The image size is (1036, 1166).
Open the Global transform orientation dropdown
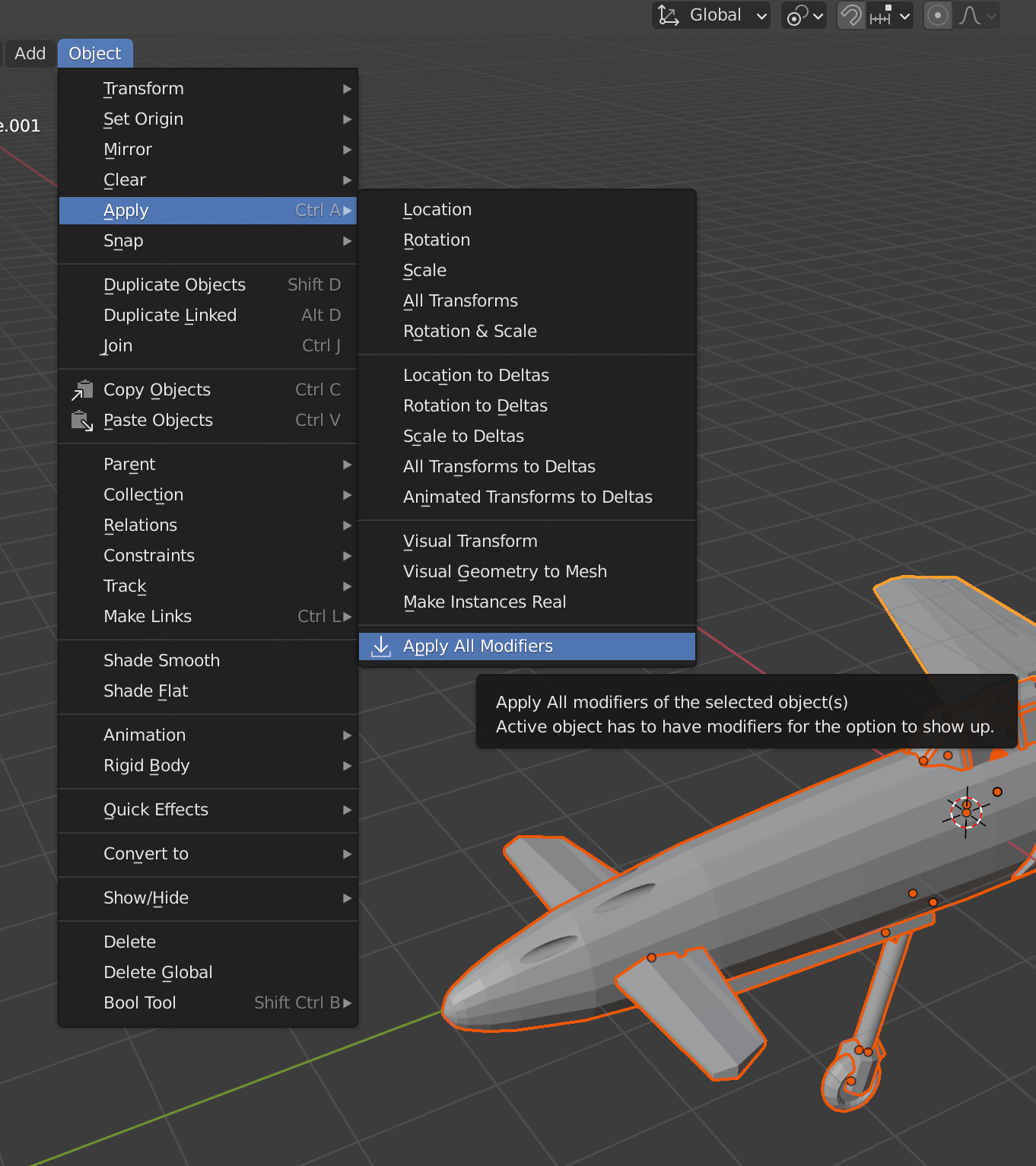711,15
